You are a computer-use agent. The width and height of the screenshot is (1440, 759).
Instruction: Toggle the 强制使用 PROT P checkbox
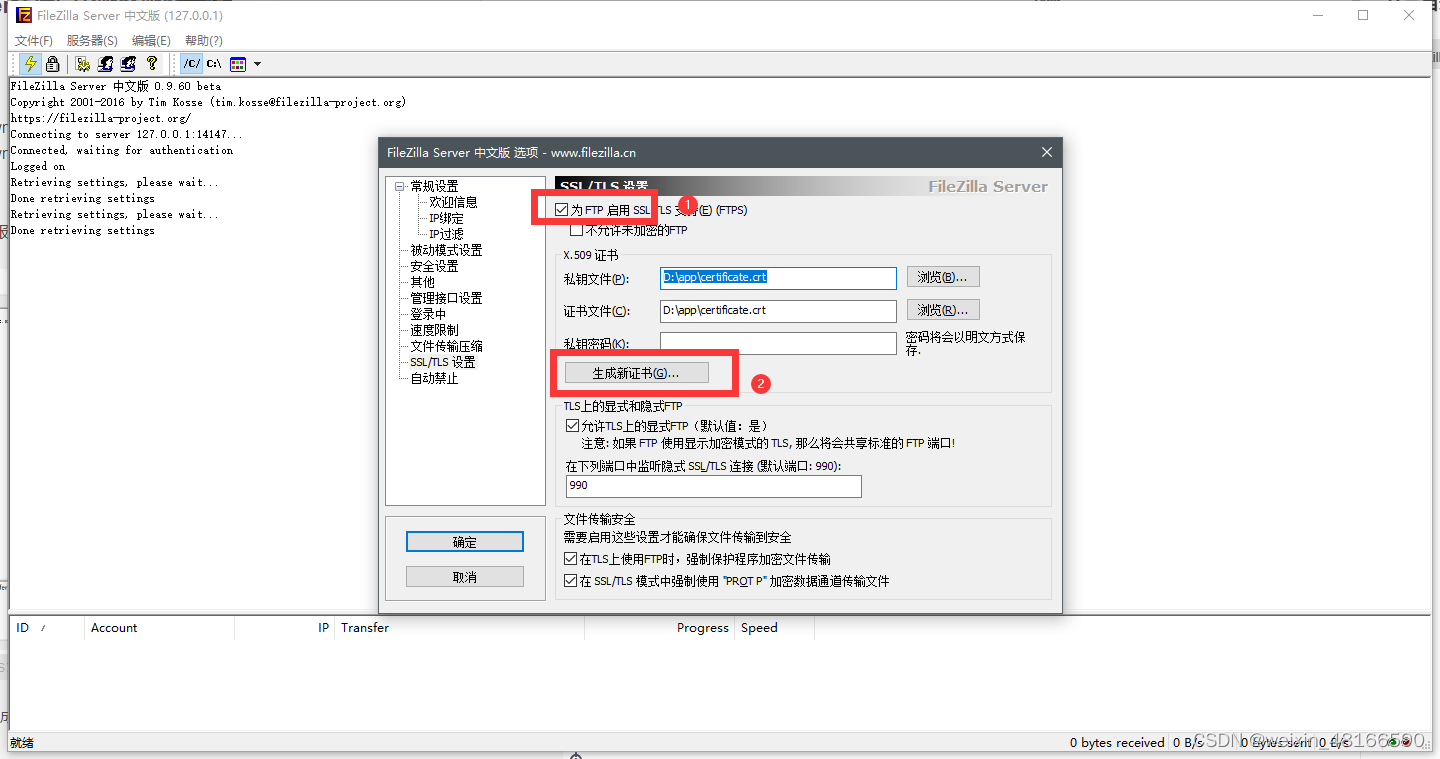[570, 581]
